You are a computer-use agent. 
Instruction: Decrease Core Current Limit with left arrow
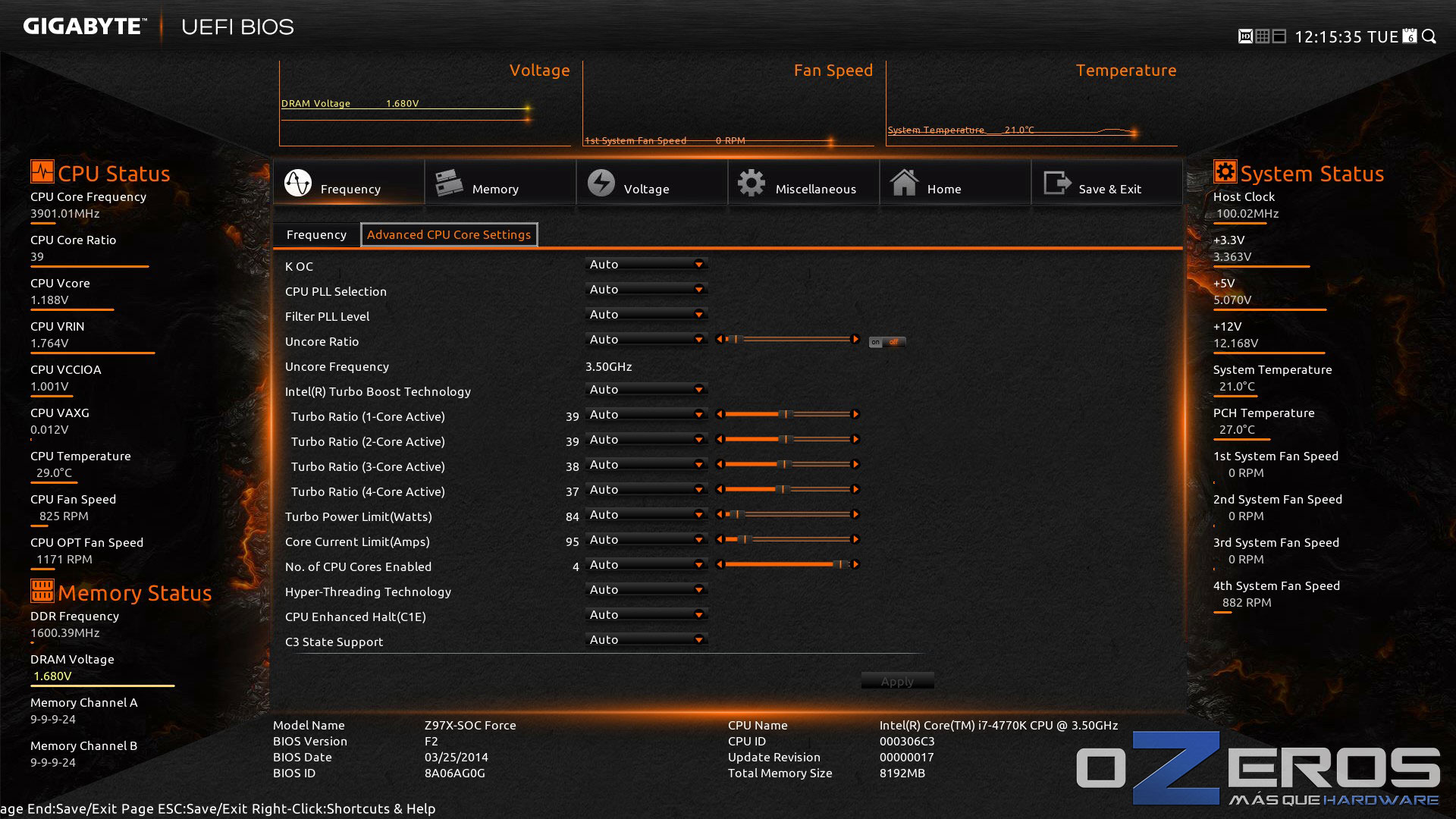[719, 539]
